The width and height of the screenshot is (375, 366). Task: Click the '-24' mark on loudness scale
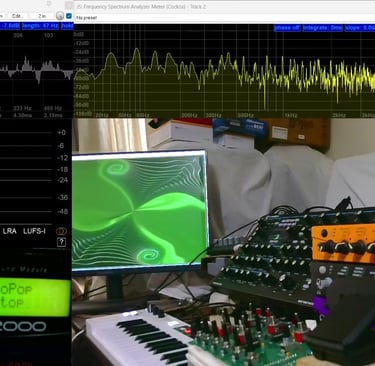click(62, 180)
